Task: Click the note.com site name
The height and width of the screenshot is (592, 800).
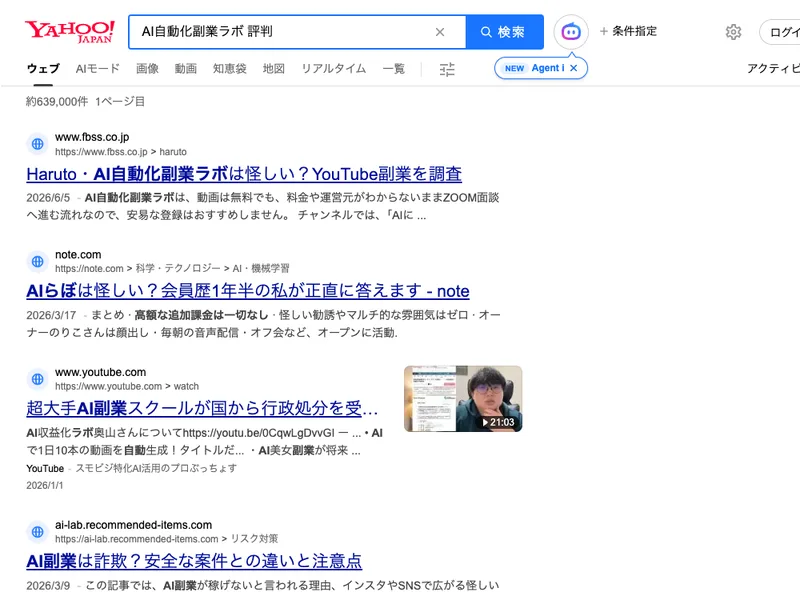Action: pyautogui.click(x=78, y=254)
